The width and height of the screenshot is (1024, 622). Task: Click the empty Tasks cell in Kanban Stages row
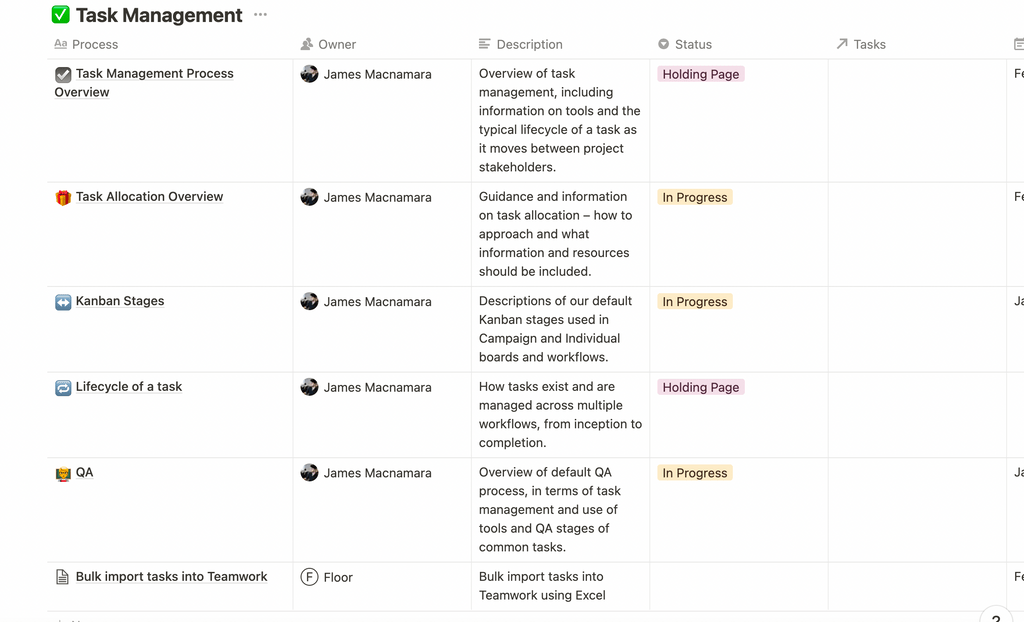tap(917, 329)
